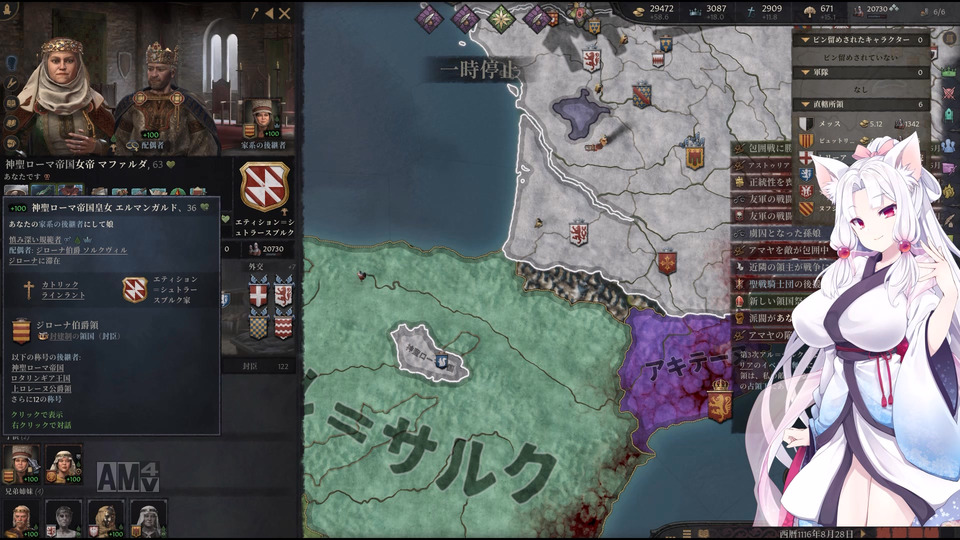Image resolution: width=960 pixels, height=540 pixels.
Task: Open the カトリック faith link
Action: 60,285
